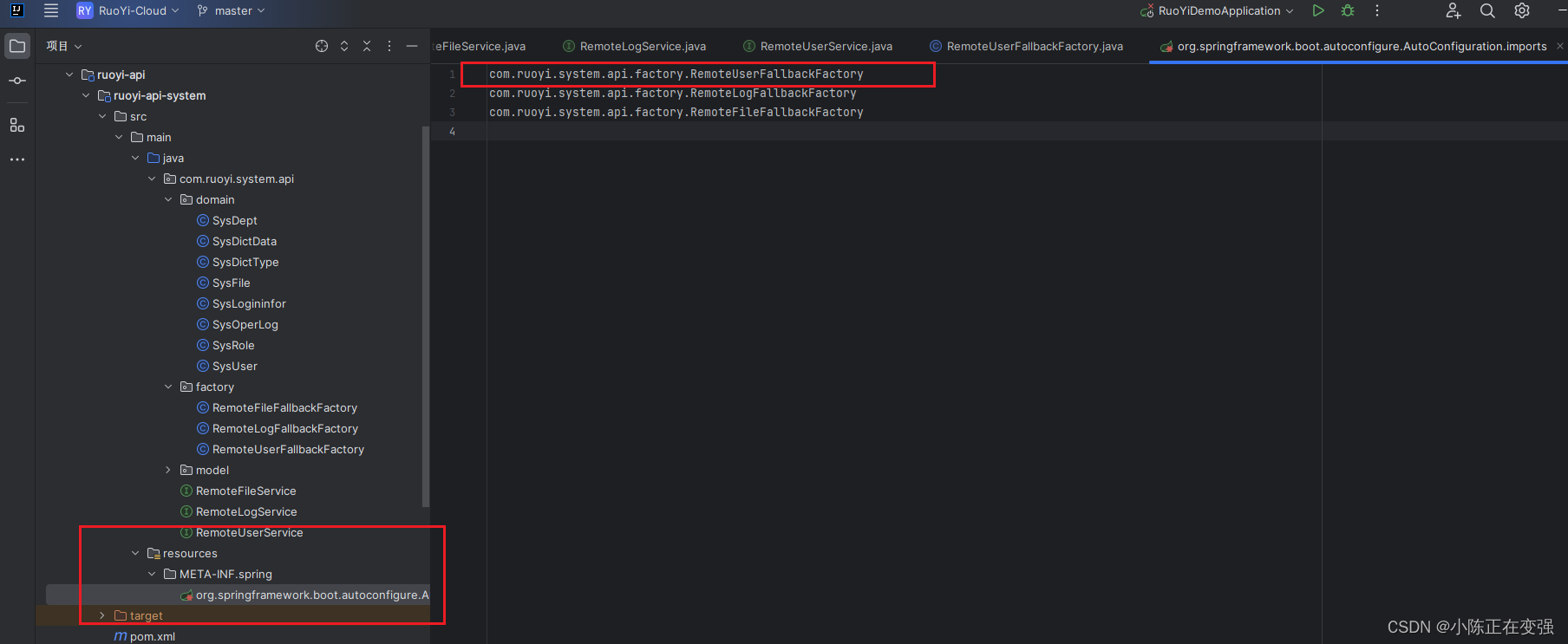Switch to RemoteLogService.java tab
Viewport: 1568px width, 644px height.
[x=635, y=46]
